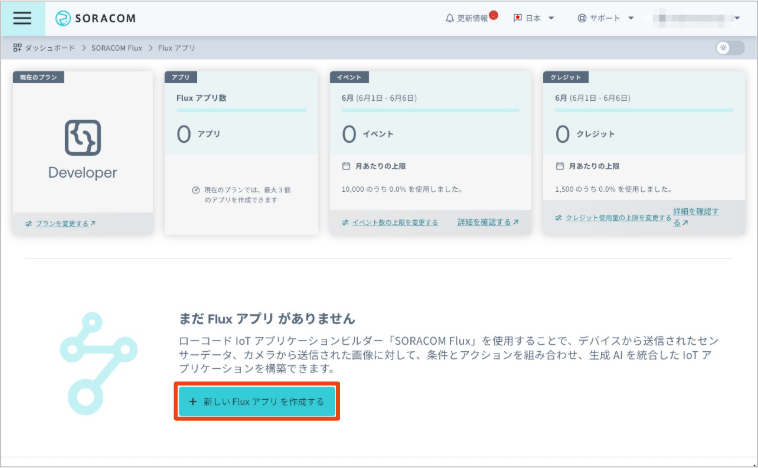This screenshot has height=468, width=758.
Task: Click the イベント card label
Action: point(349,77)
